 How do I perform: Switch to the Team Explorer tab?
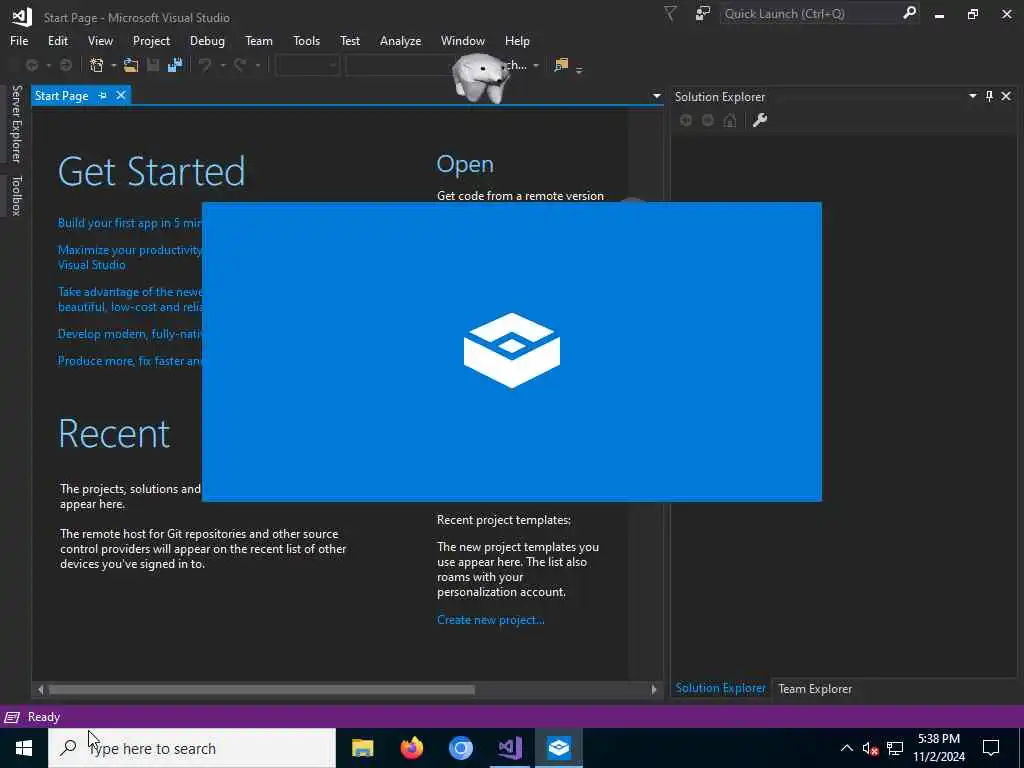(815, 688)
